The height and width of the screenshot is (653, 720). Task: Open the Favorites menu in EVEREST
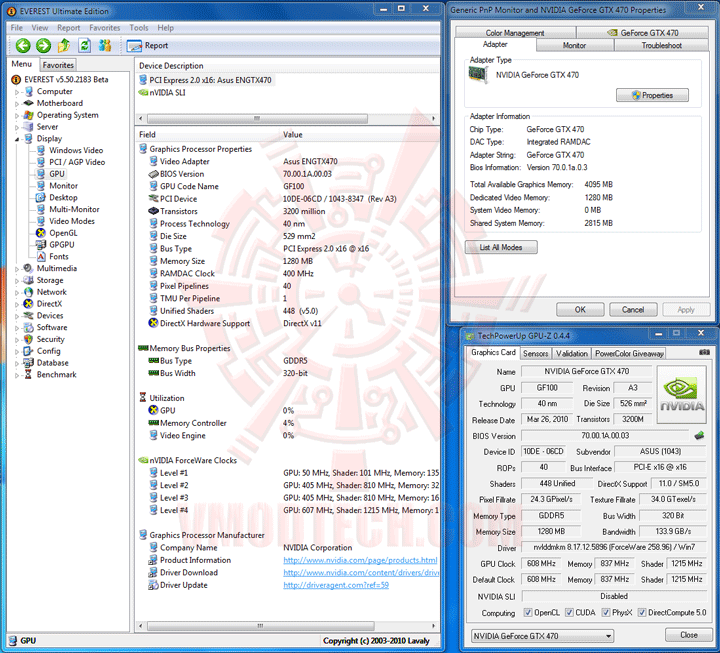pos(105,28)
